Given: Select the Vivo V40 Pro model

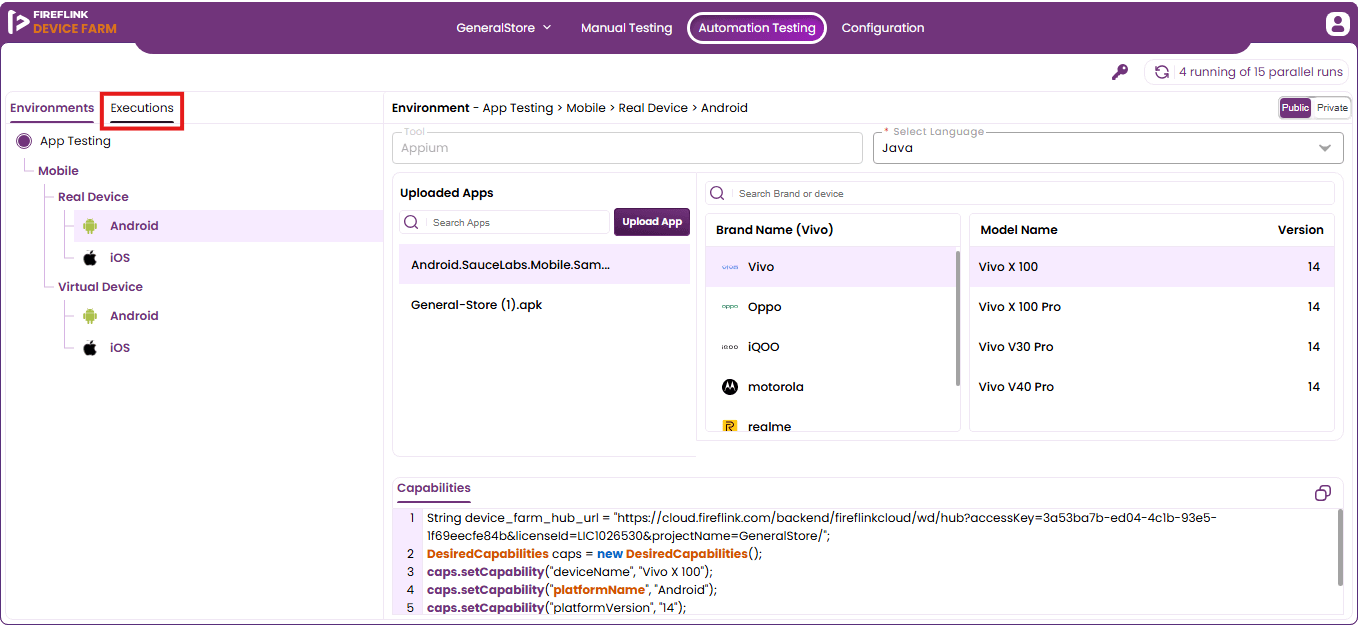Looking at the screenshot, I should pyautogui.click(x=1152, y=387).
